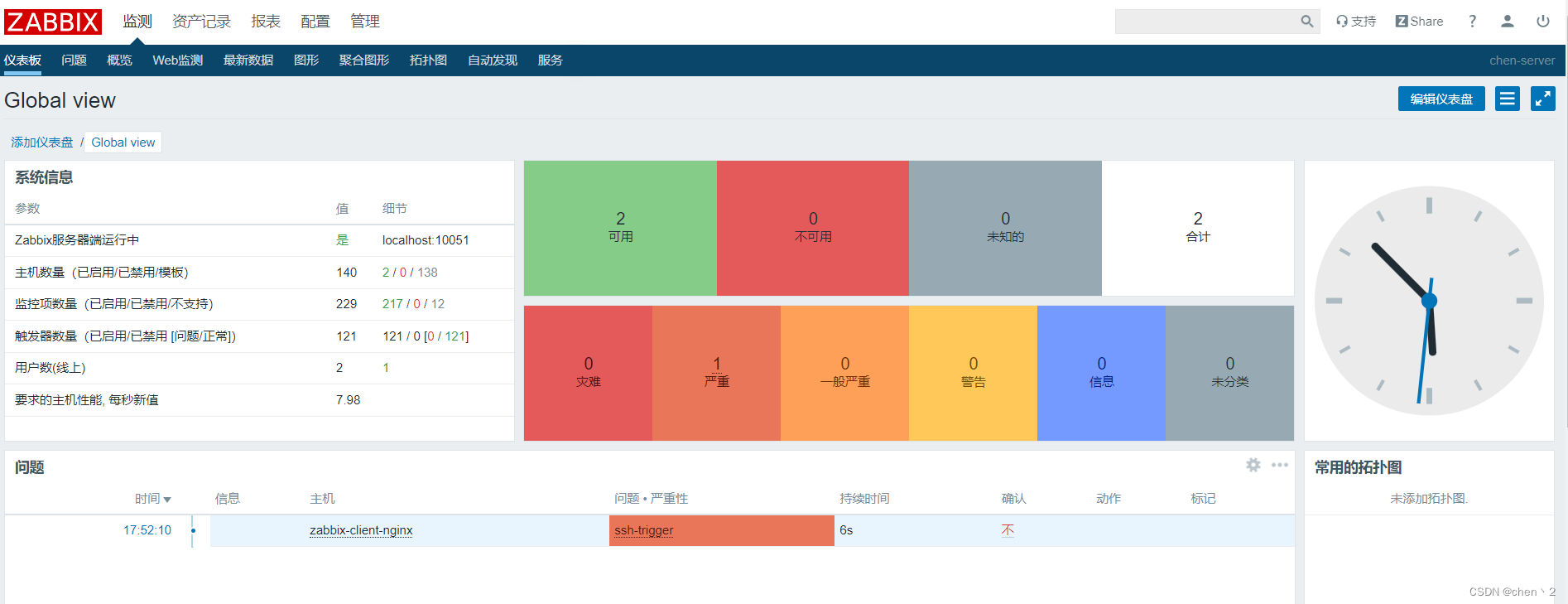1568x604 pixels.
Task: Open the 最新数据 submenu tab
Action: (248, 60)
